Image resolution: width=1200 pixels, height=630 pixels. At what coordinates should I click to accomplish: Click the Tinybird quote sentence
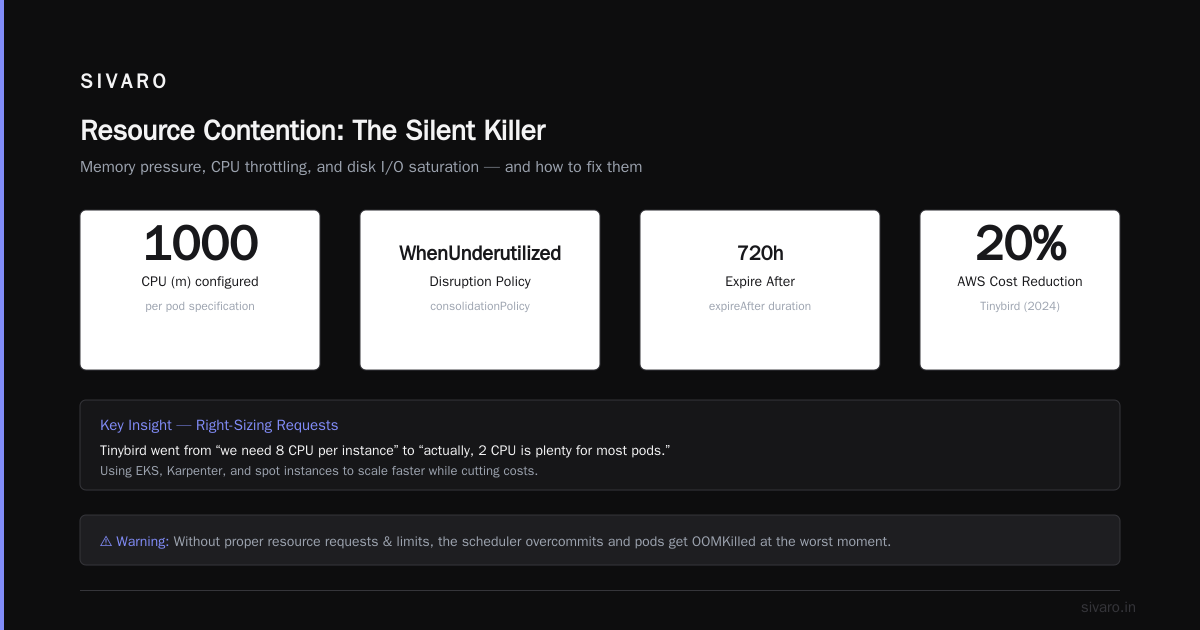(385, 451)
